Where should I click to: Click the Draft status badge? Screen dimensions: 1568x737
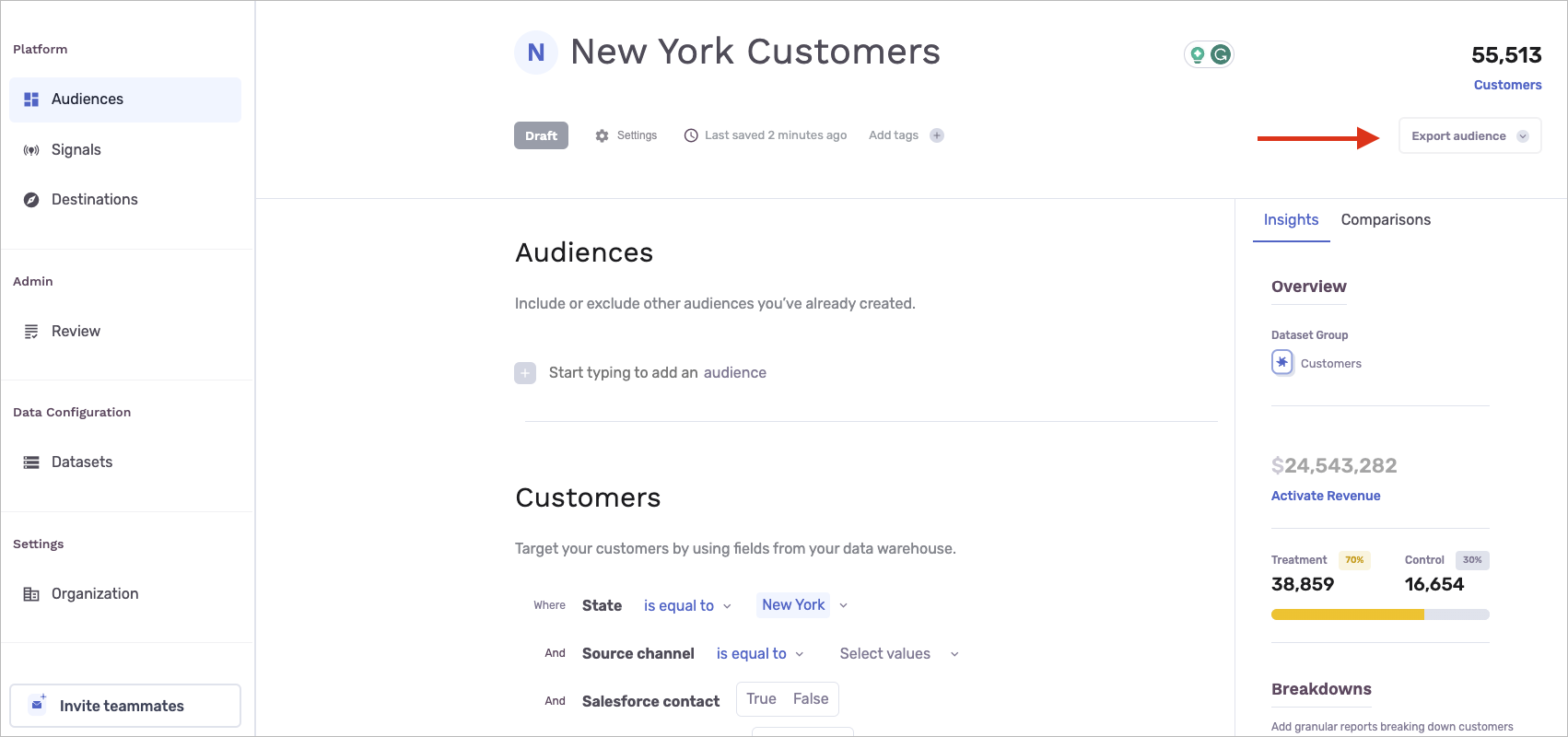541,135
